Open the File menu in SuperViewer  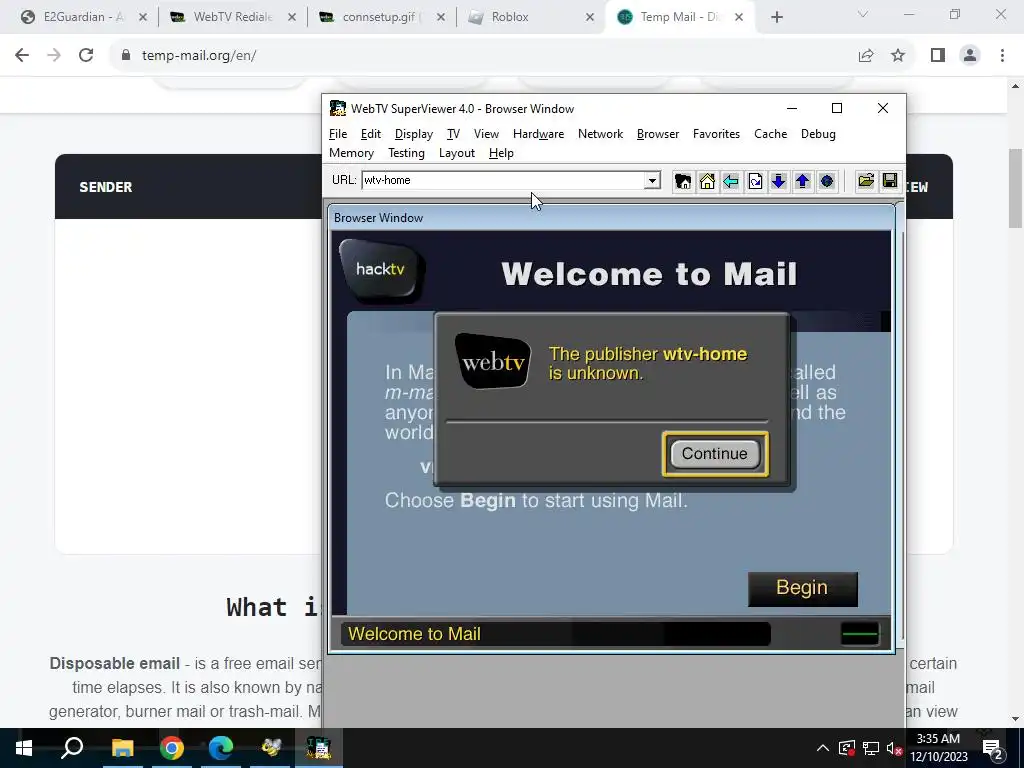click(338, 134)
